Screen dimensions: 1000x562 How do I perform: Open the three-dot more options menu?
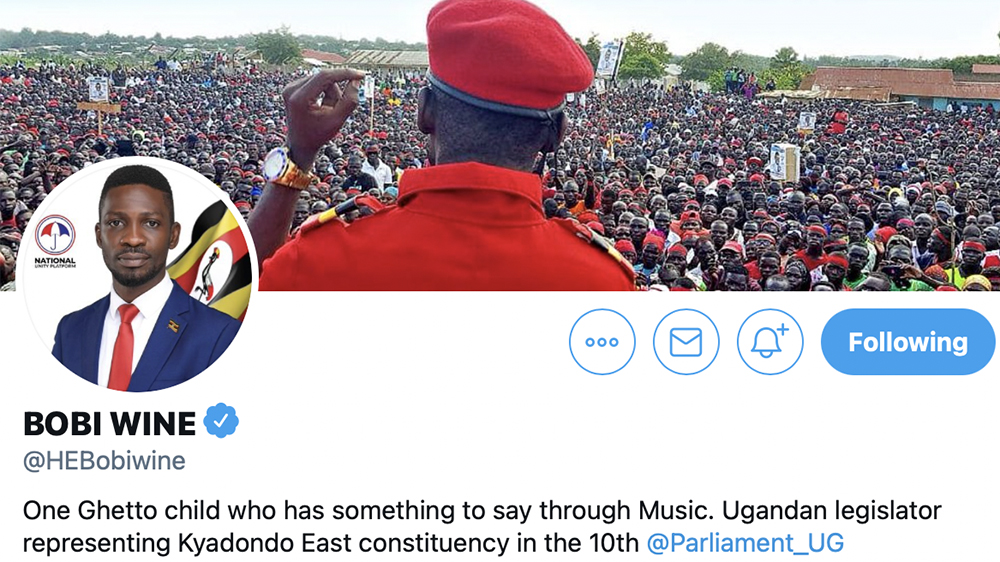tap(602, 342)
